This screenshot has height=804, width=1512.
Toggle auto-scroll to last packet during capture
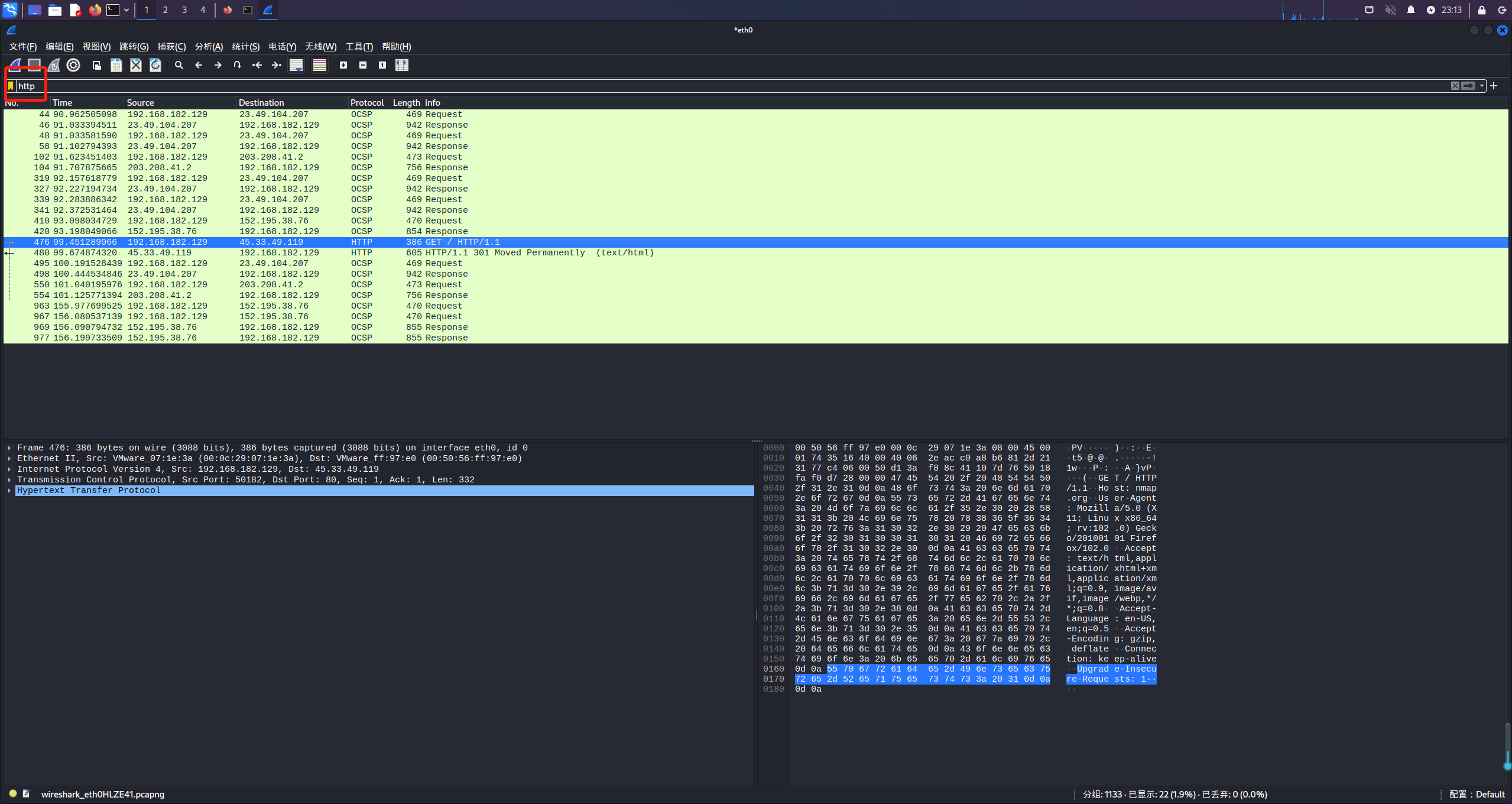click(296, 65)
